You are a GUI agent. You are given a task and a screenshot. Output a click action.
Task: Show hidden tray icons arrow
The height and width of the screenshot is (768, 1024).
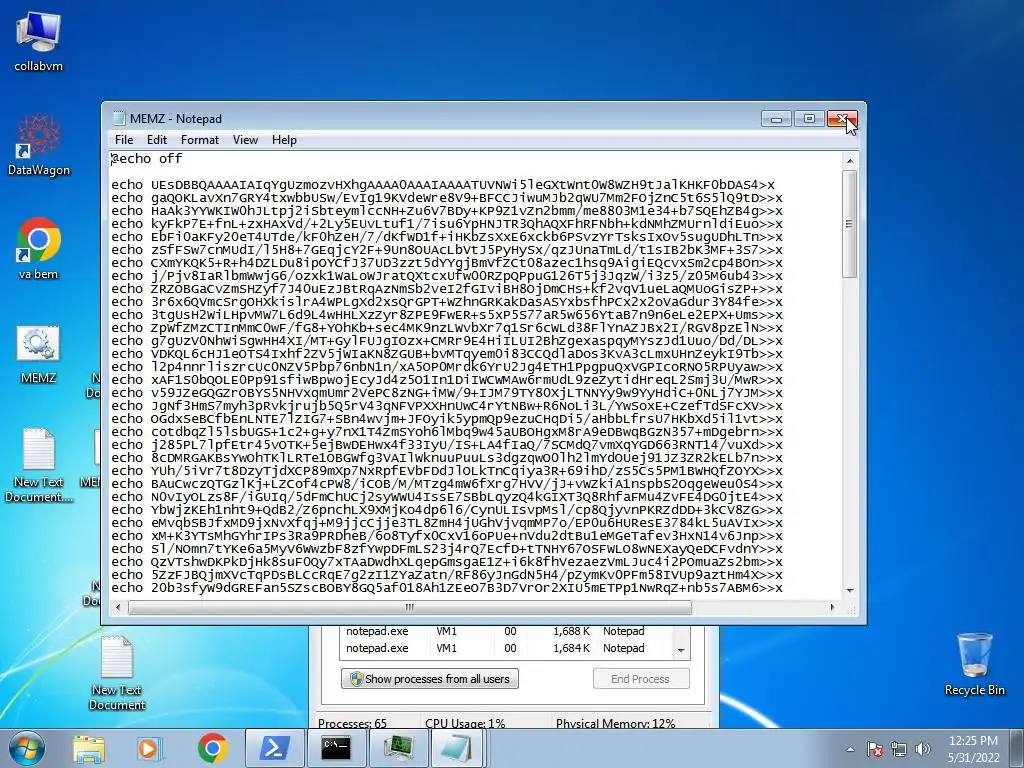tap(850, 749)
